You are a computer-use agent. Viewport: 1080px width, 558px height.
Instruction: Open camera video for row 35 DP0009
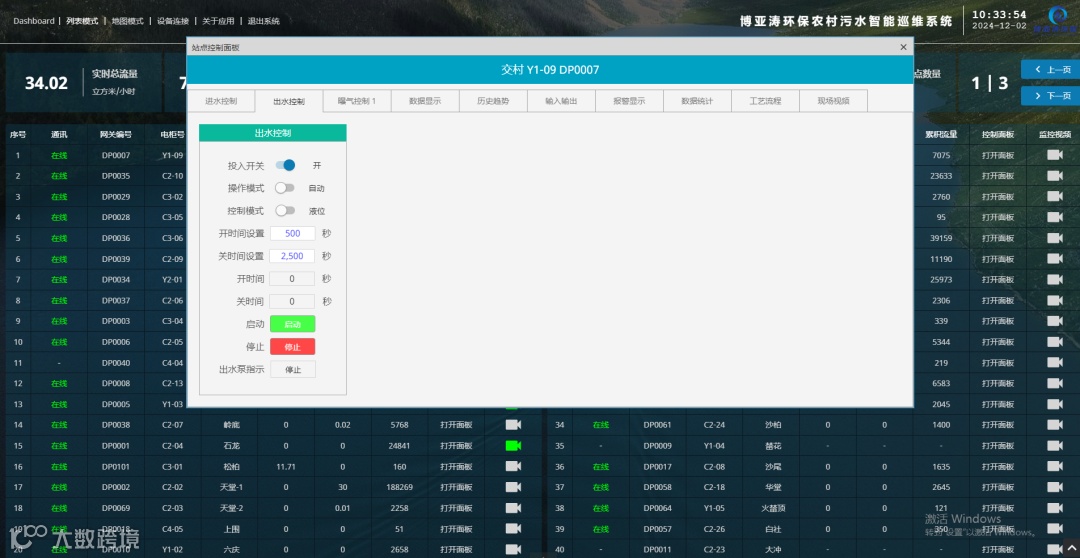tap(1055, 446)
